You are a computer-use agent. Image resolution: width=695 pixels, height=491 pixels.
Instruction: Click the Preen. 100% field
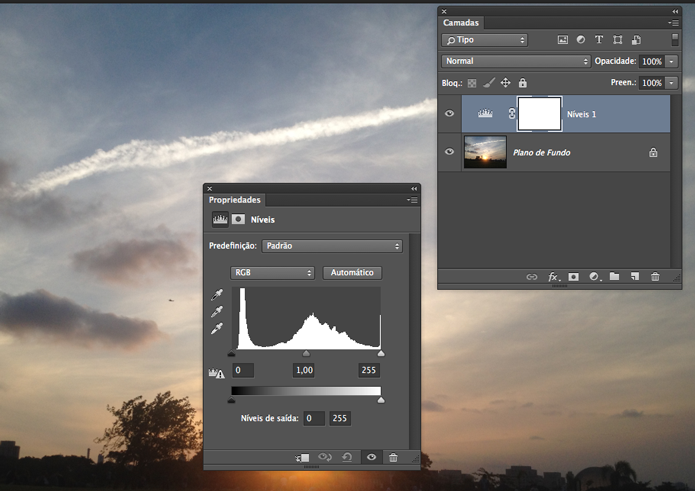tap(652, 82)
